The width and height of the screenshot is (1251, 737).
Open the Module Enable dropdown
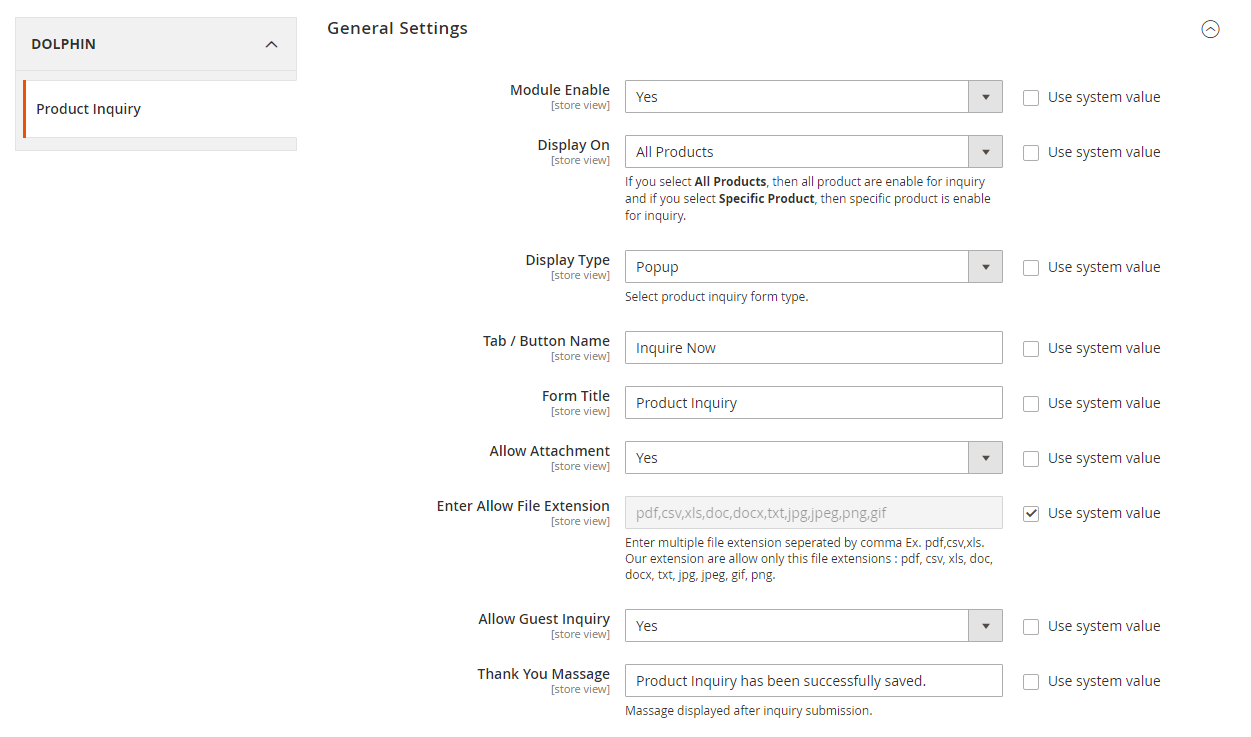click(x=813, y=97)
